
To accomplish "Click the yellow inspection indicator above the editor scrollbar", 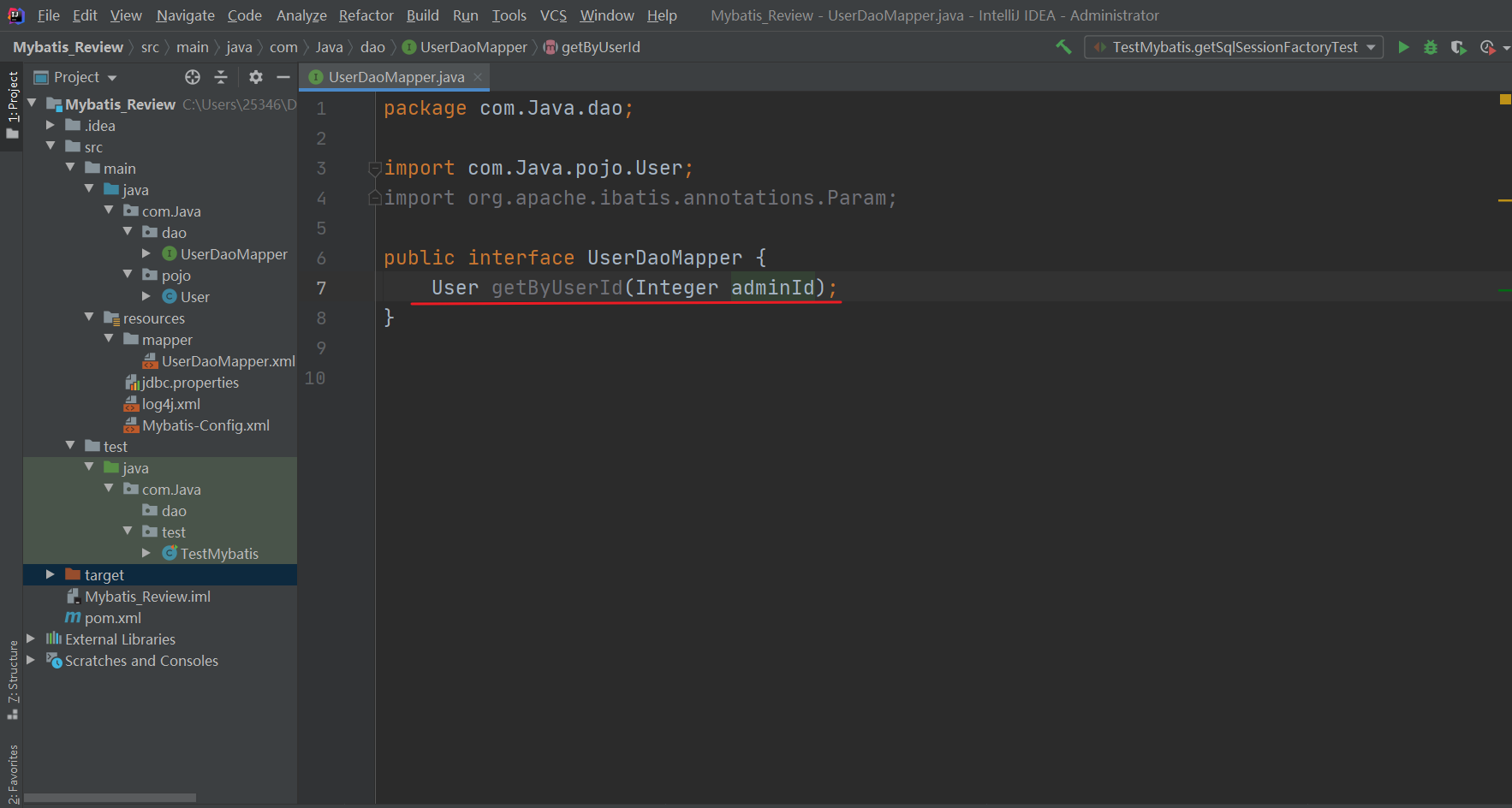I will point(1504,99).
